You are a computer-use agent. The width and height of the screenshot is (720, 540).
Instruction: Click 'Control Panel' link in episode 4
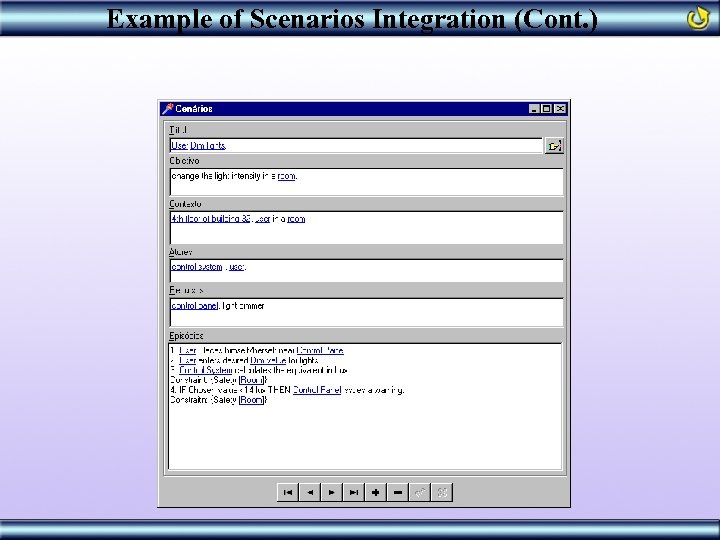click(x=317, y=390)
